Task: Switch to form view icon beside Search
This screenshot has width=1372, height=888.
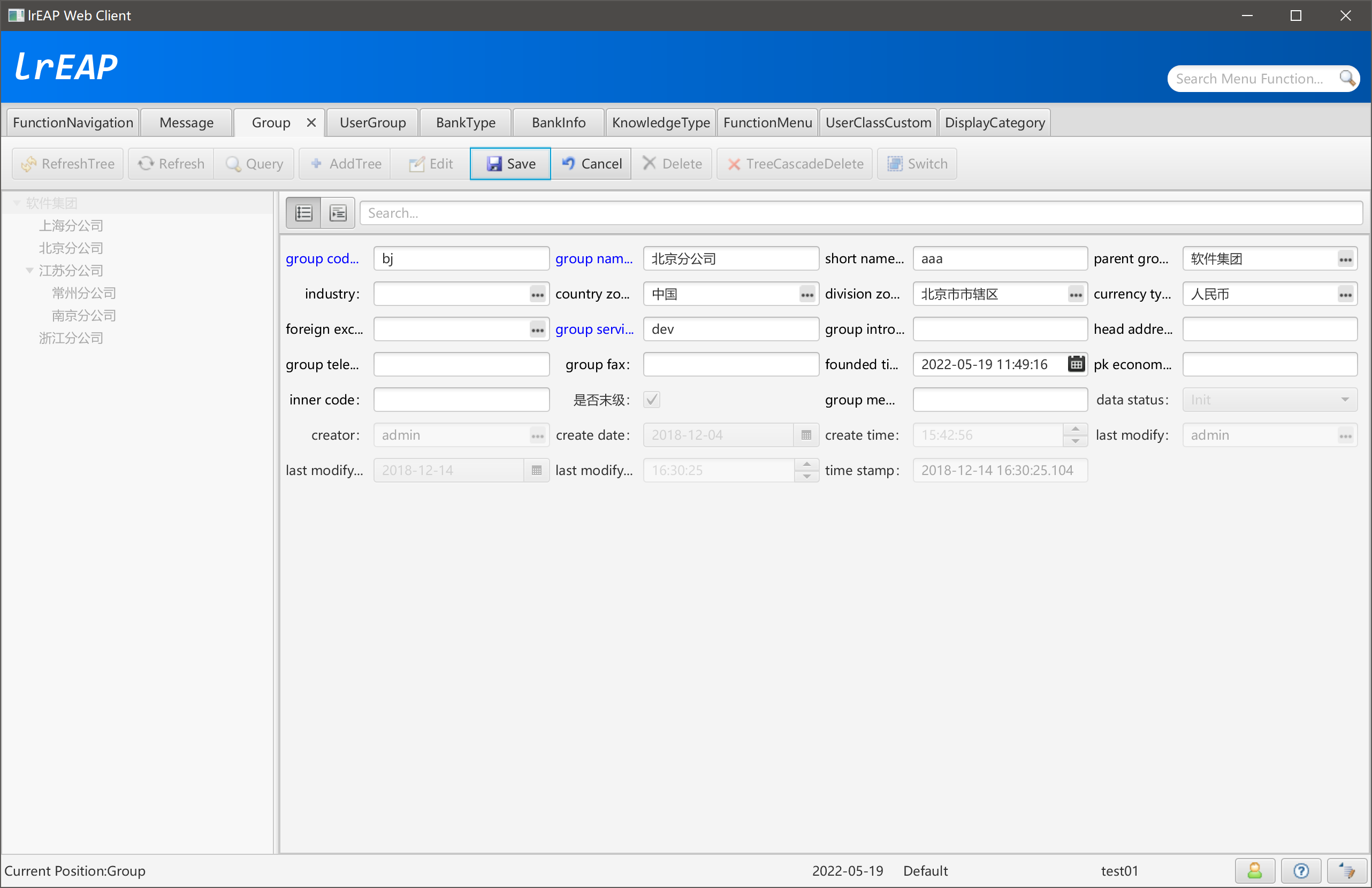Action: pos(338,213)
